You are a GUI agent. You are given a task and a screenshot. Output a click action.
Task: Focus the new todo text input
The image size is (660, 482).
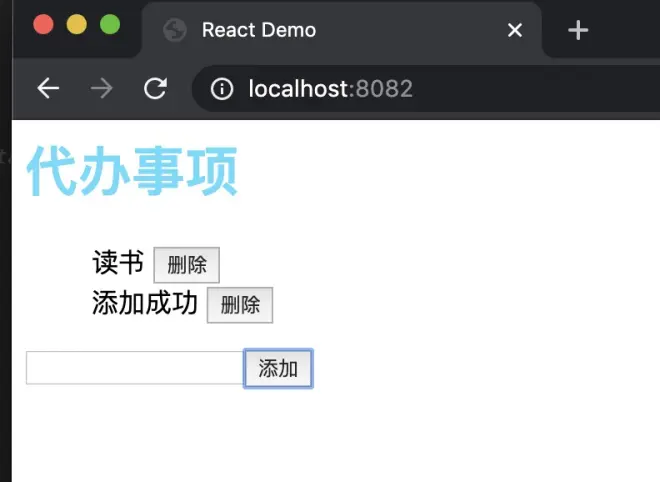click(x=135, y=368)
